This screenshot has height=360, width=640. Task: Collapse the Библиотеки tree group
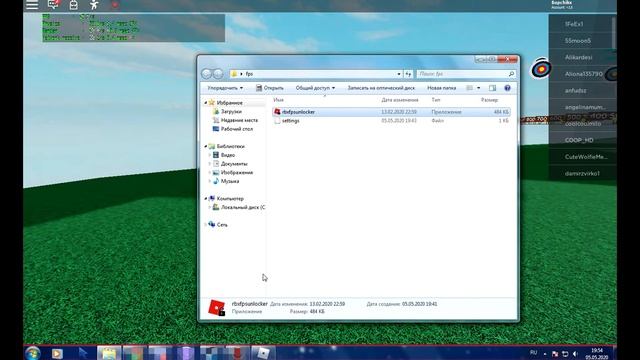[x=205, y=146]
